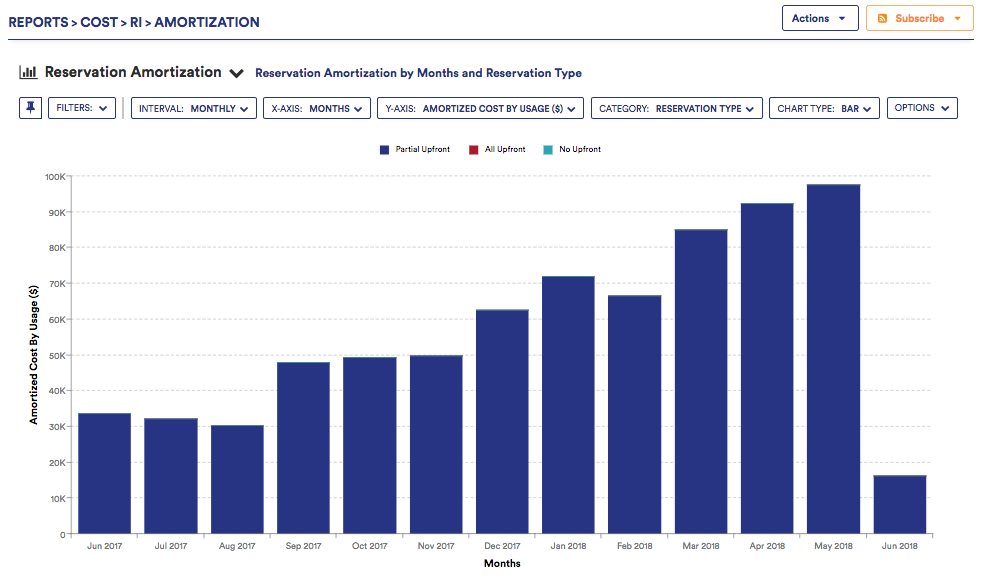Click the bar chart icon beside Reservation Amortization

[x=28, y=72]
